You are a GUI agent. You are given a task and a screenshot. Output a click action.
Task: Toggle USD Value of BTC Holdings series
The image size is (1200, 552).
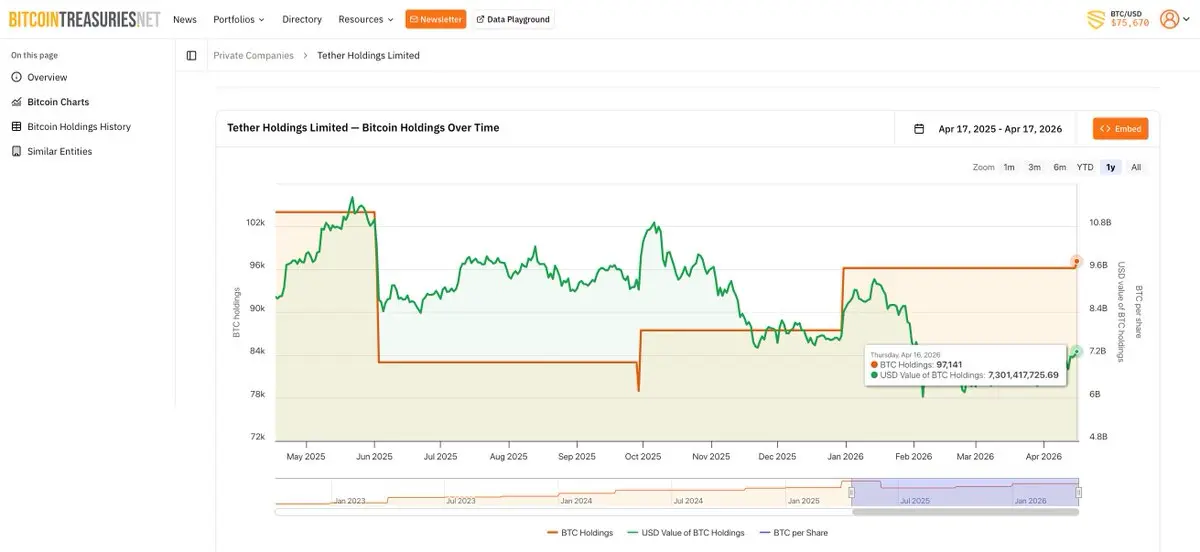[685, 533]
